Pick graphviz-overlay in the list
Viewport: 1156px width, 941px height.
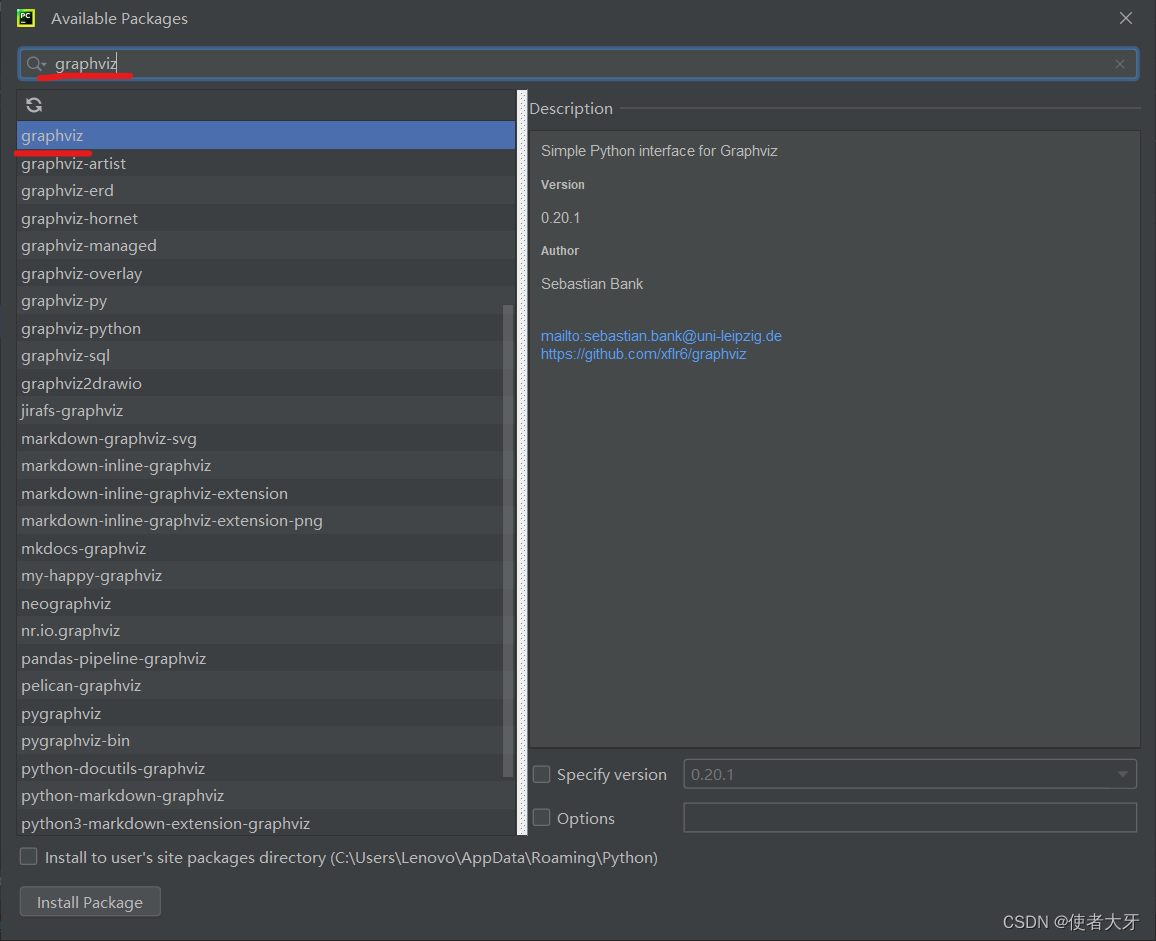(x=265, y=274)
